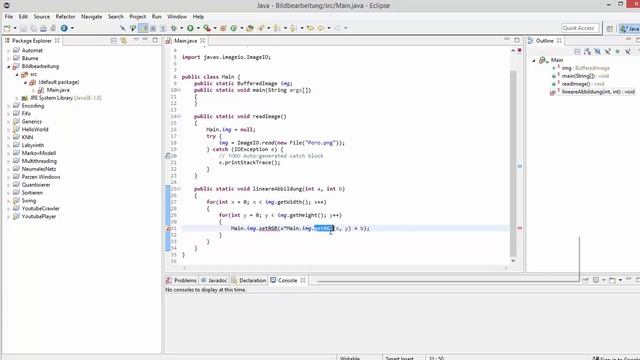Select the NeuralesNetz project

click(x=39, y=169)
